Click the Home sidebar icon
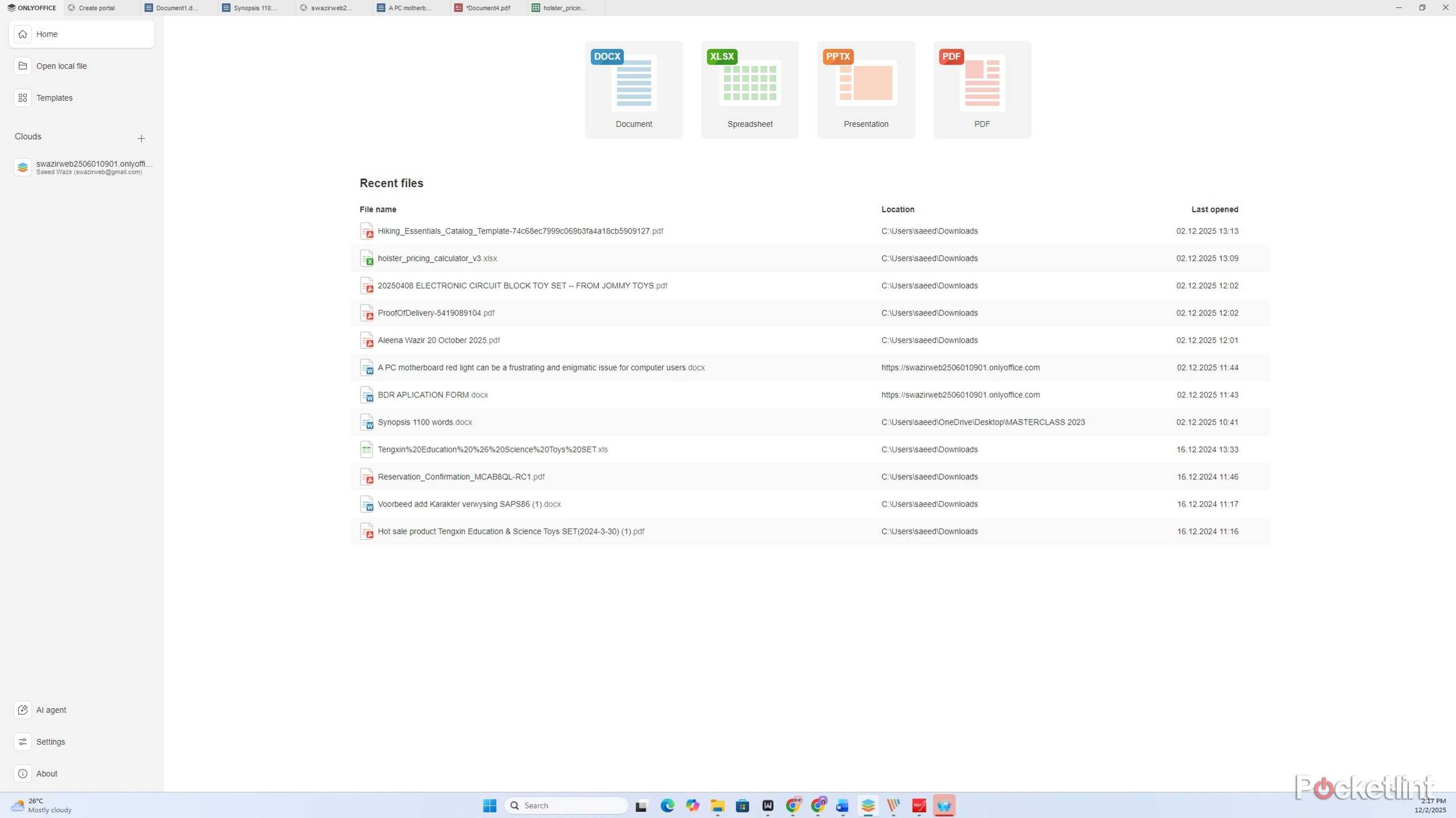The width and height of the screenshot is (1456, 818). 23,34
